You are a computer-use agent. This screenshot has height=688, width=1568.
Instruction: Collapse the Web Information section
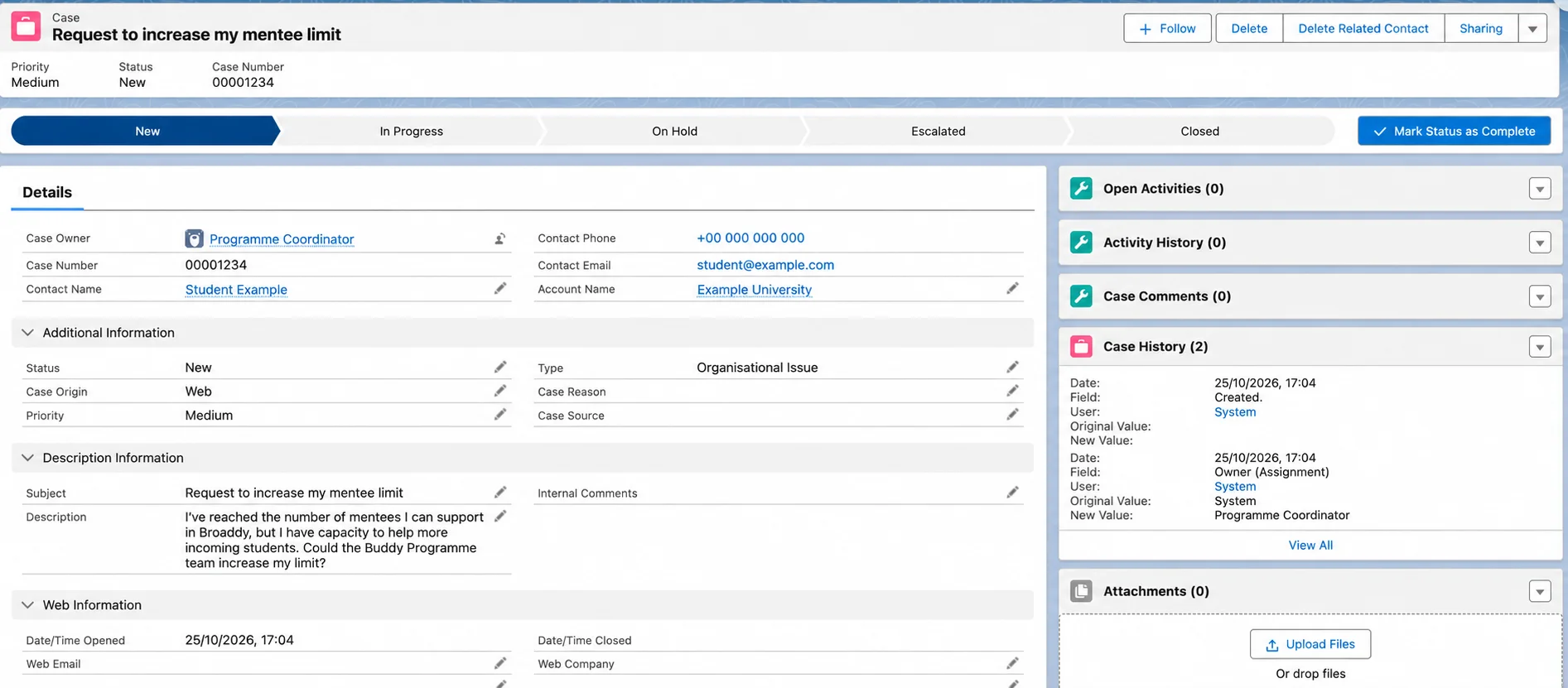pos(27,605)
